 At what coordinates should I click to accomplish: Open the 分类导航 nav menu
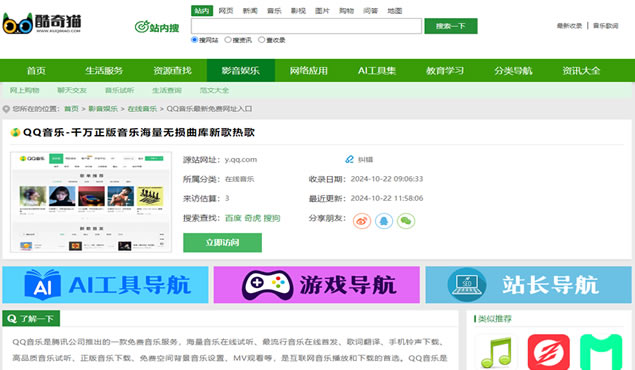tap(513, 70)
